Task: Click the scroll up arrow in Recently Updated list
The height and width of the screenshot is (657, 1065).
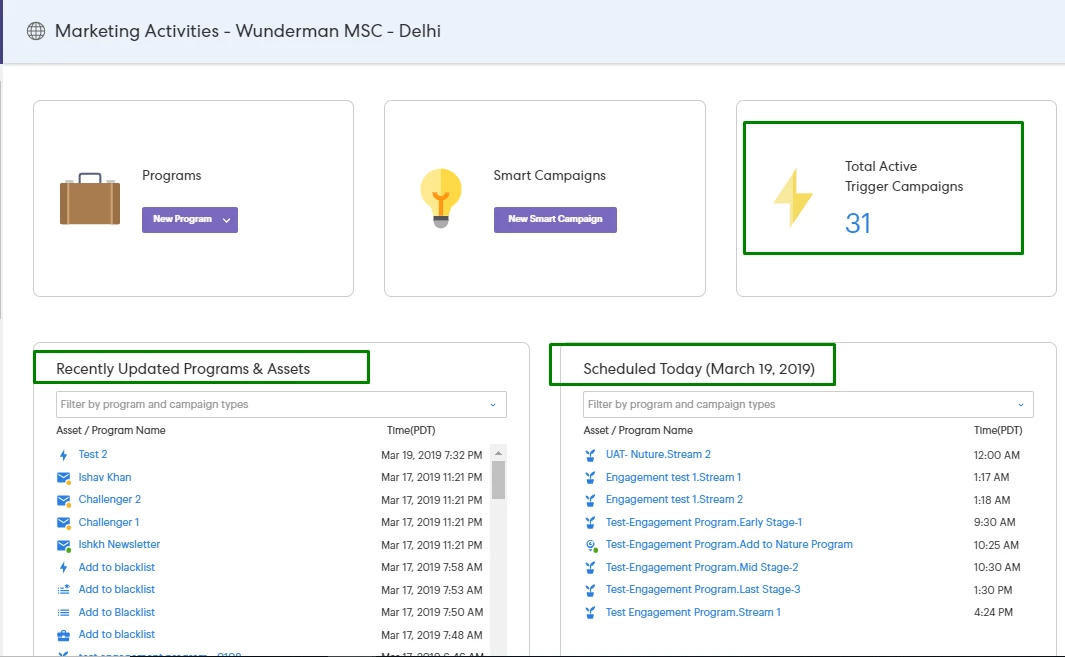Action: pyautogui.click(x=498, y=453)
